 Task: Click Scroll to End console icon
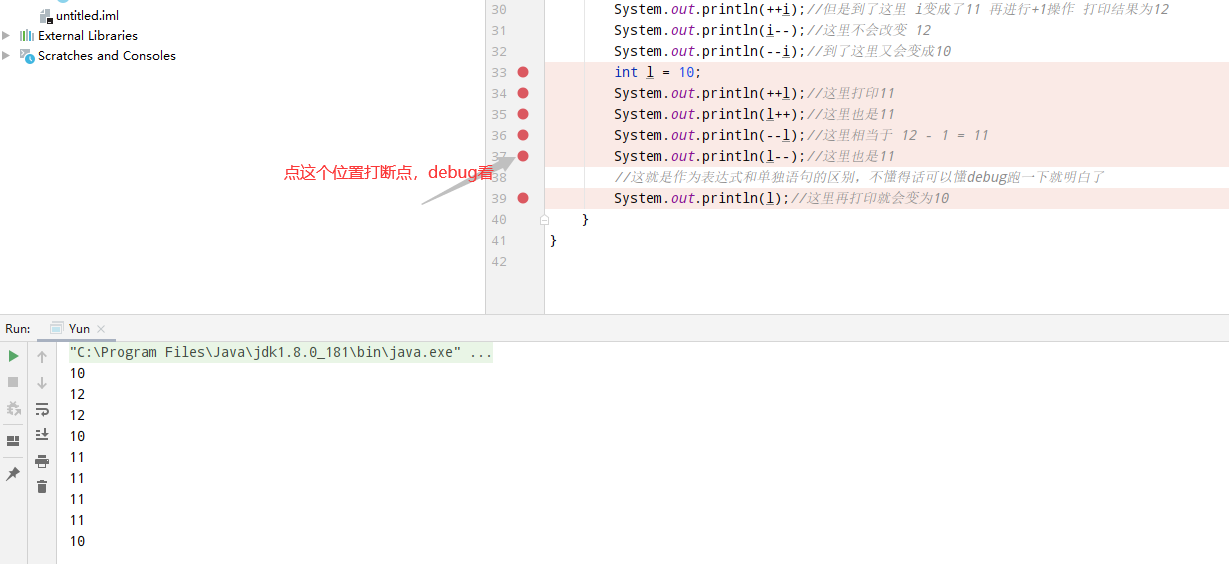click(42, 435)
